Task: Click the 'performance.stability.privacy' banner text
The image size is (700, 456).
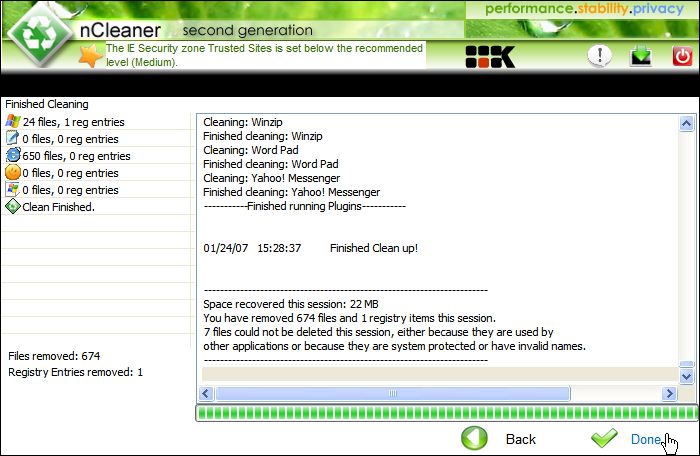Action: [584, 9]
